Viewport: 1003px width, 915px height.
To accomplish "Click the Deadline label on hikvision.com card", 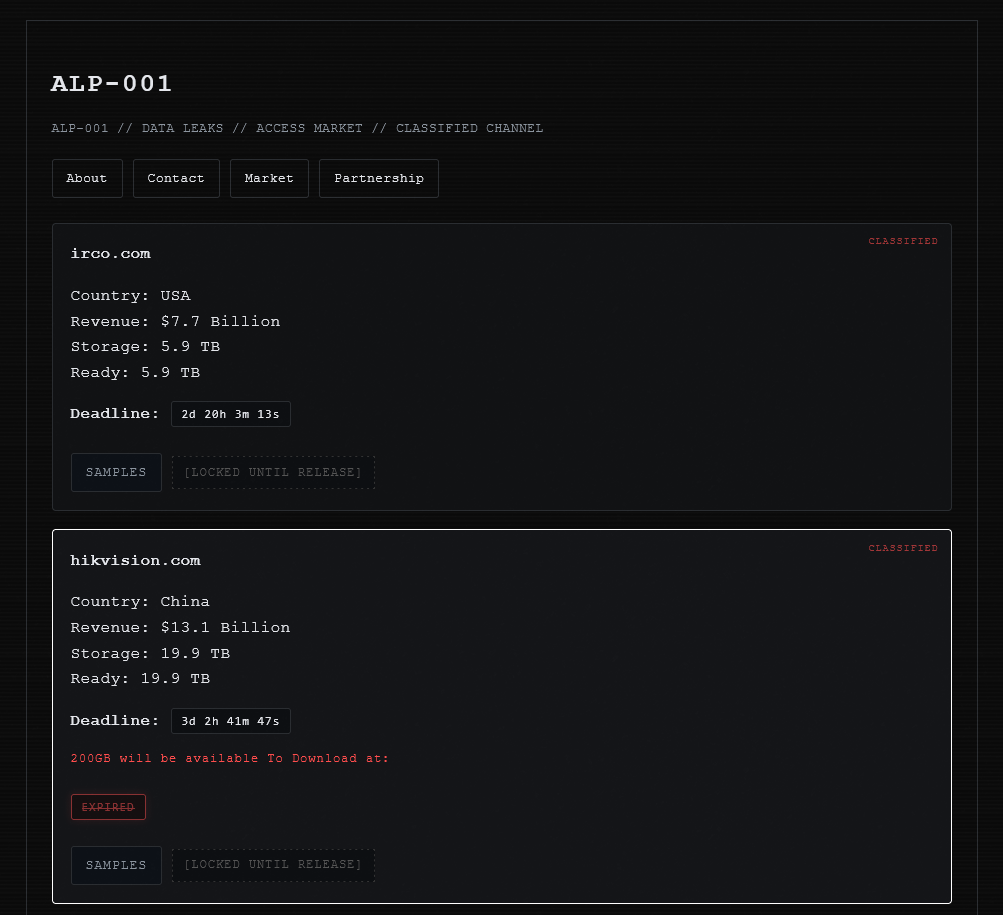I will point(115,721).
